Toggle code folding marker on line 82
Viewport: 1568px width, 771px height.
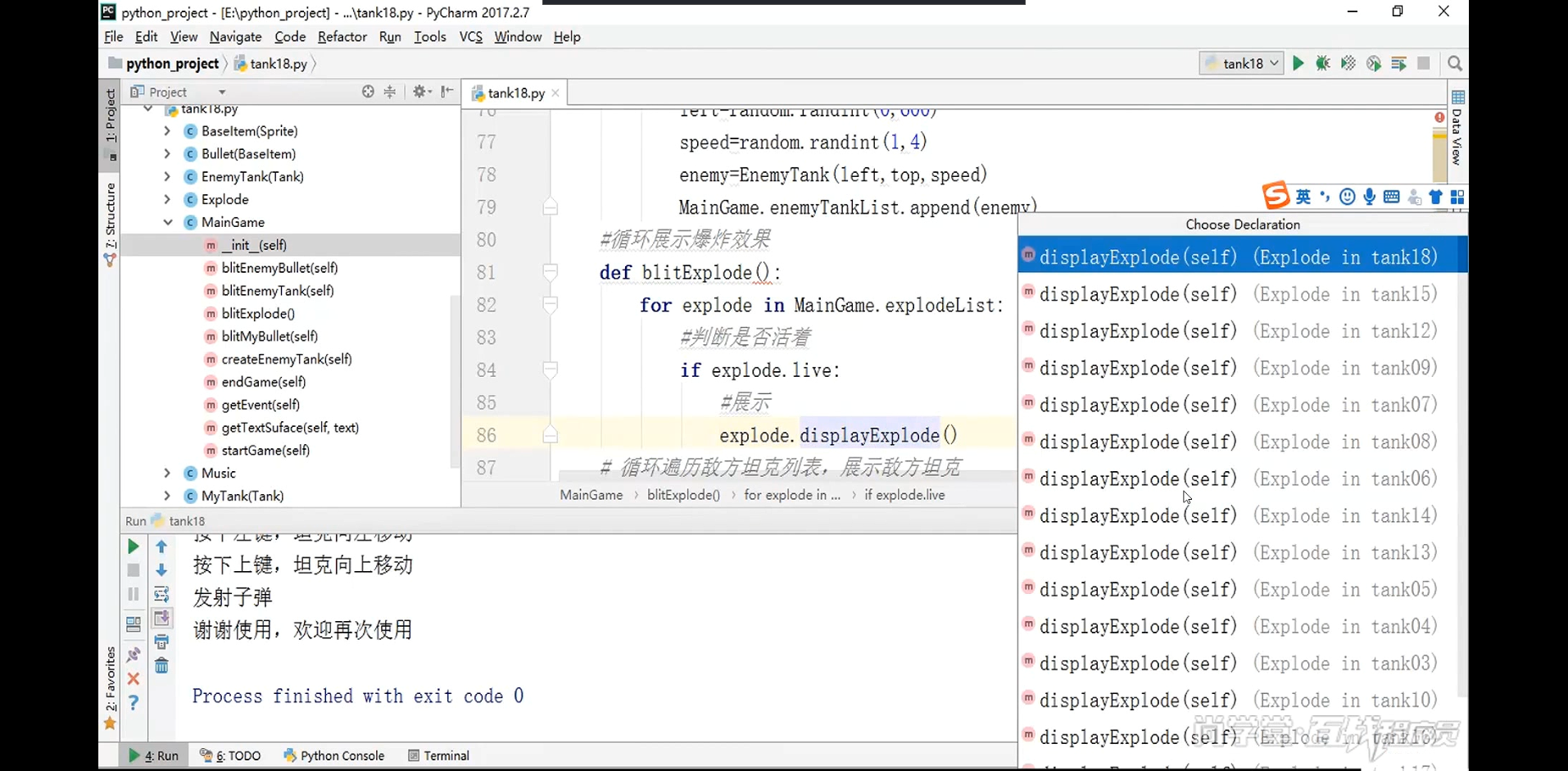coord(551,305)
